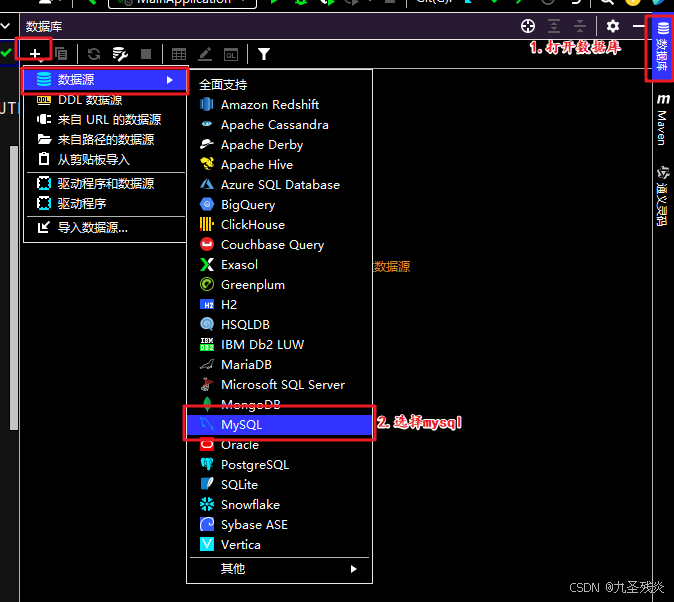Screen dimensions: 674x602
Task: Select Couchbase Query data source
Action: tap(279, 245)
